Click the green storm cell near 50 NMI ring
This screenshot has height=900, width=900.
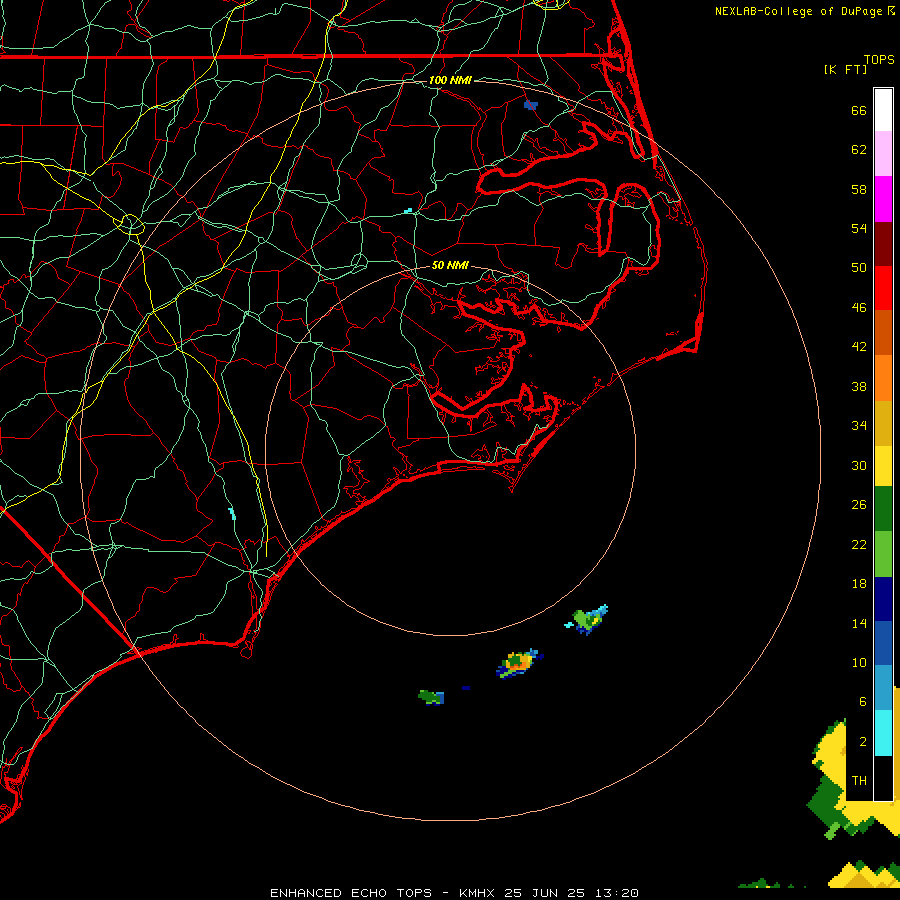tap(587, 620)
